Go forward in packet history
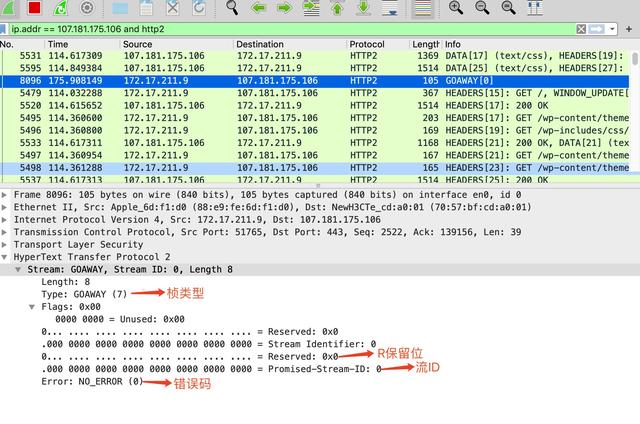Screen dimensions: 640x424 [284, 7]
